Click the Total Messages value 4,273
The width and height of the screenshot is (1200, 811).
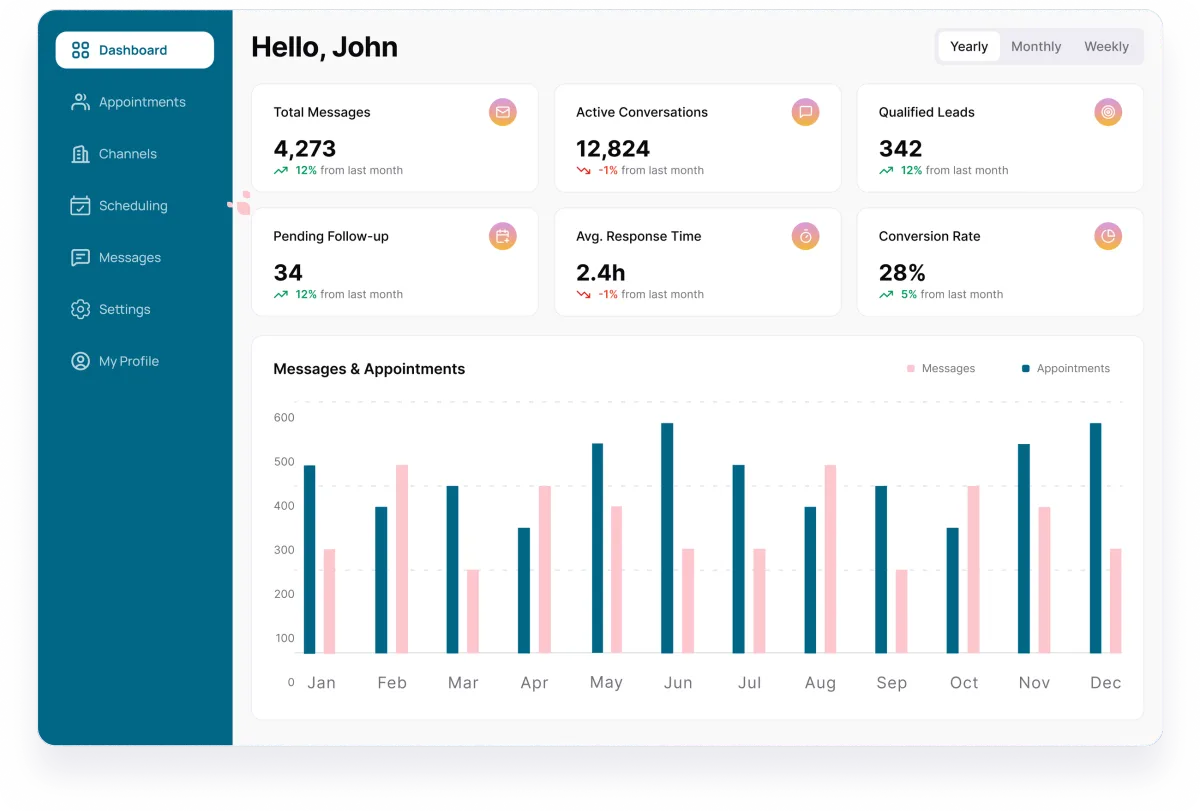tap(305, 148)
